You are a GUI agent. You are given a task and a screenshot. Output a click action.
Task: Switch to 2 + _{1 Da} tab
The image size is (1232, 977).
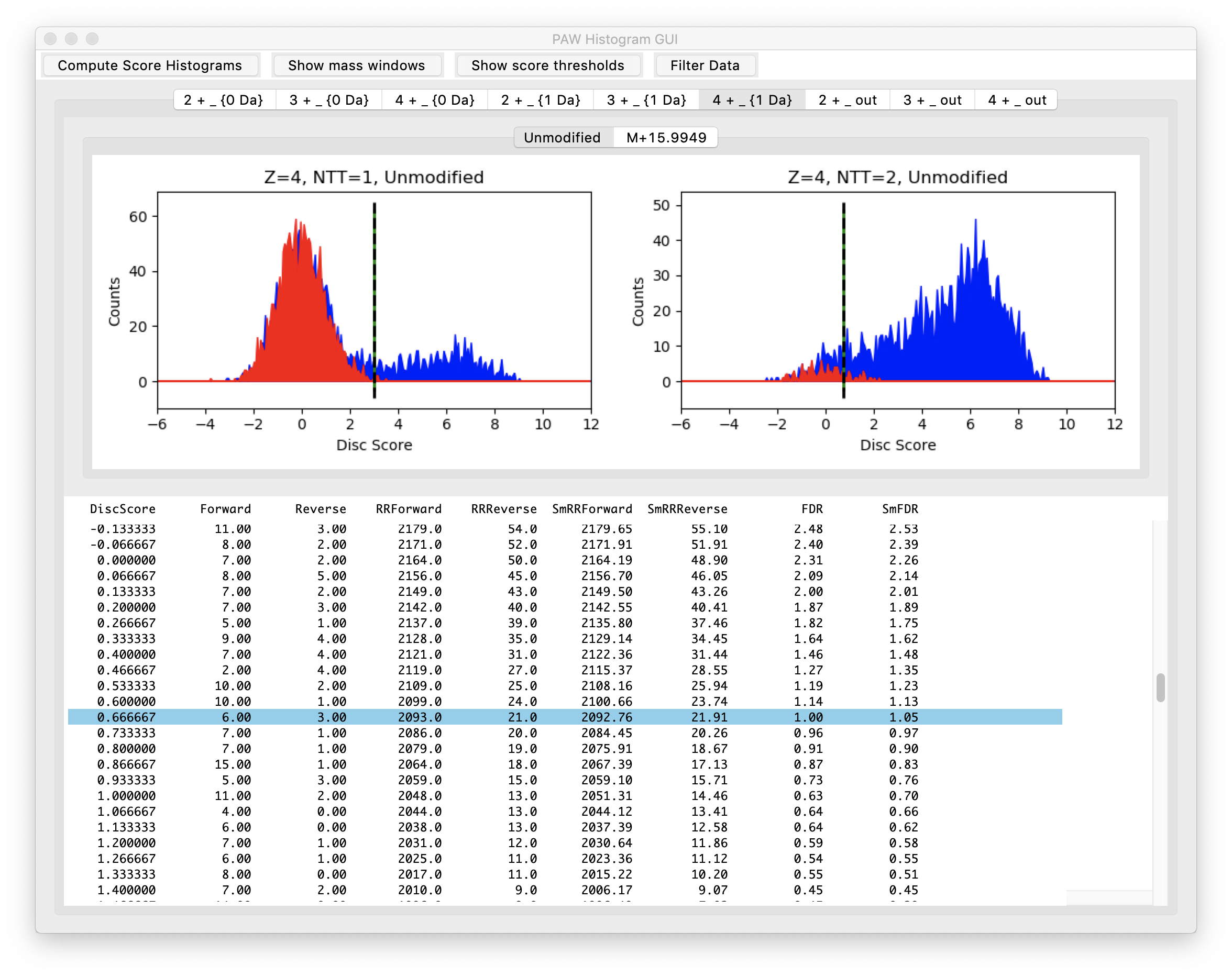(x=541, y=100)
